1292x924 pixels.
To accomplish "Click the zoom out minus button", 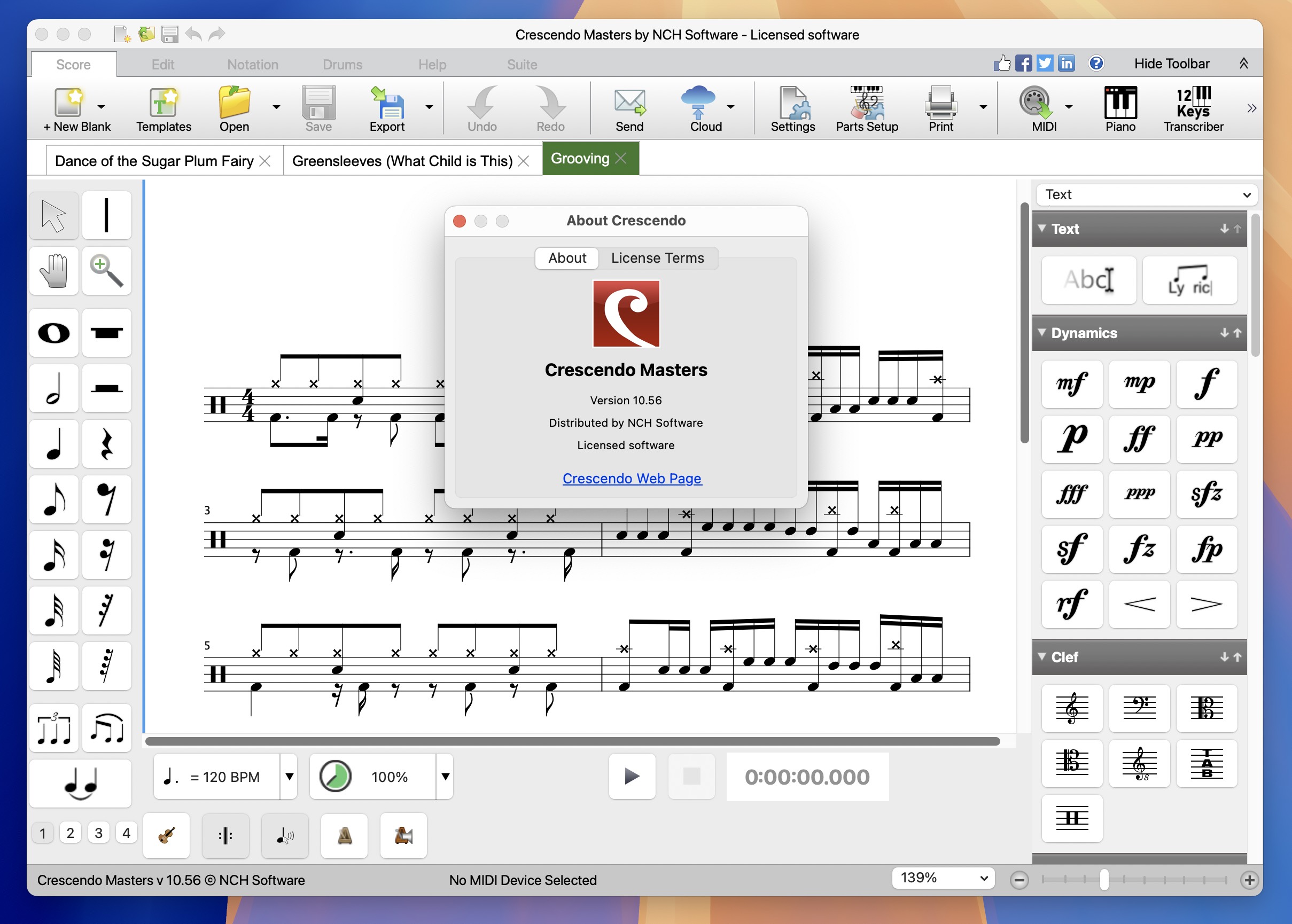I will (1019, 880).
